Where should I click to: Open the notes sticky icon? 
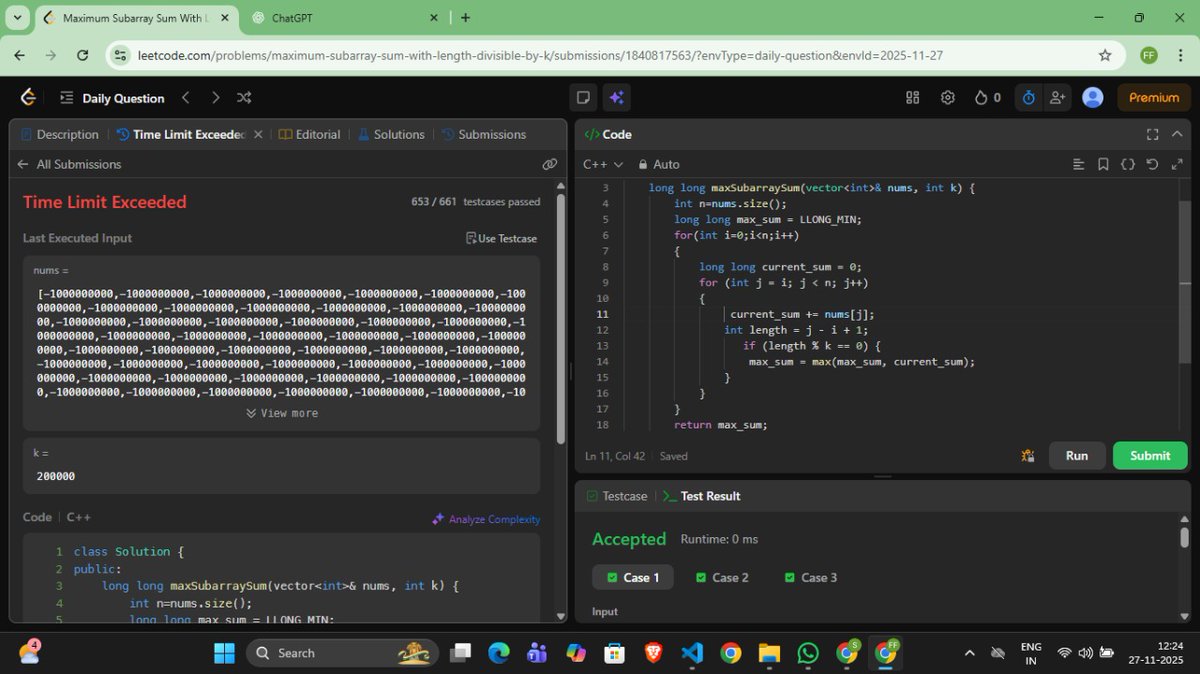(x=584, y=97)
